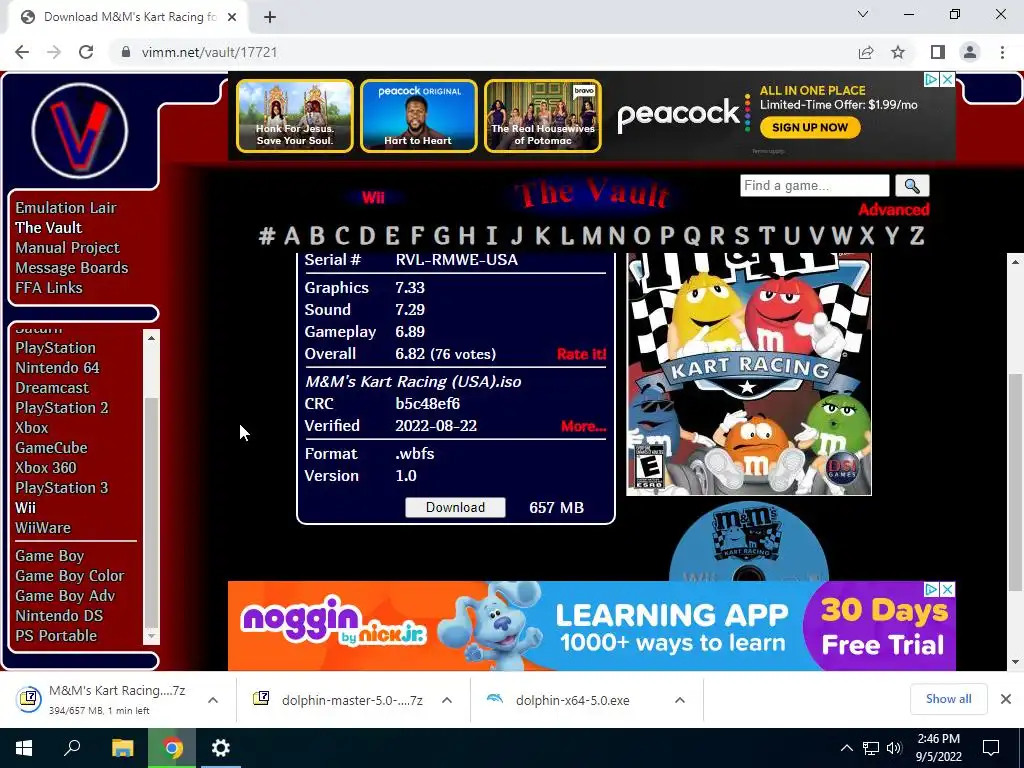Screen dimensions: 1024x768
Task: Open a new tab with plus icon
Action: [270, 17]
